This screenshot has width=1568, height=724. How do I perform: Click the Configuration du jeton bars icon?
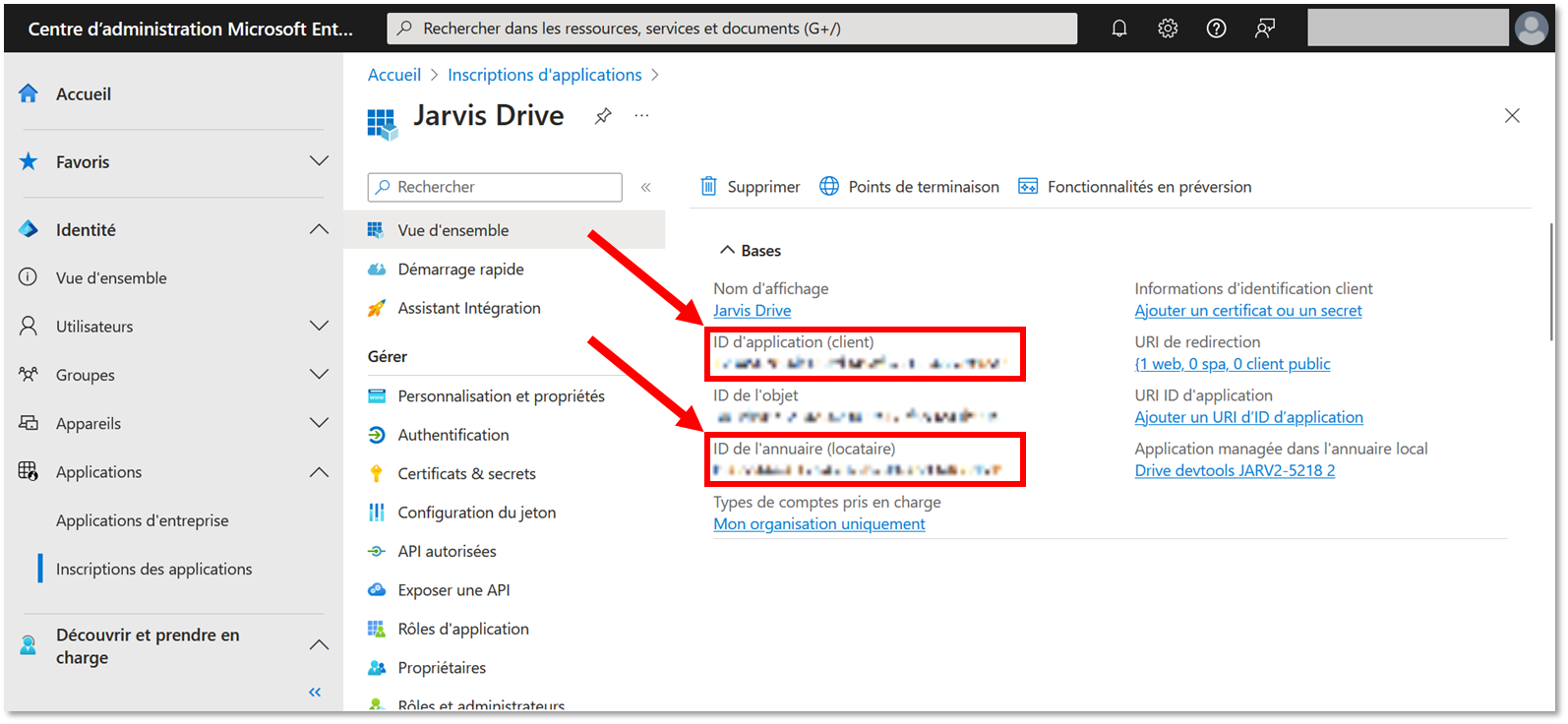click(376, 513)
